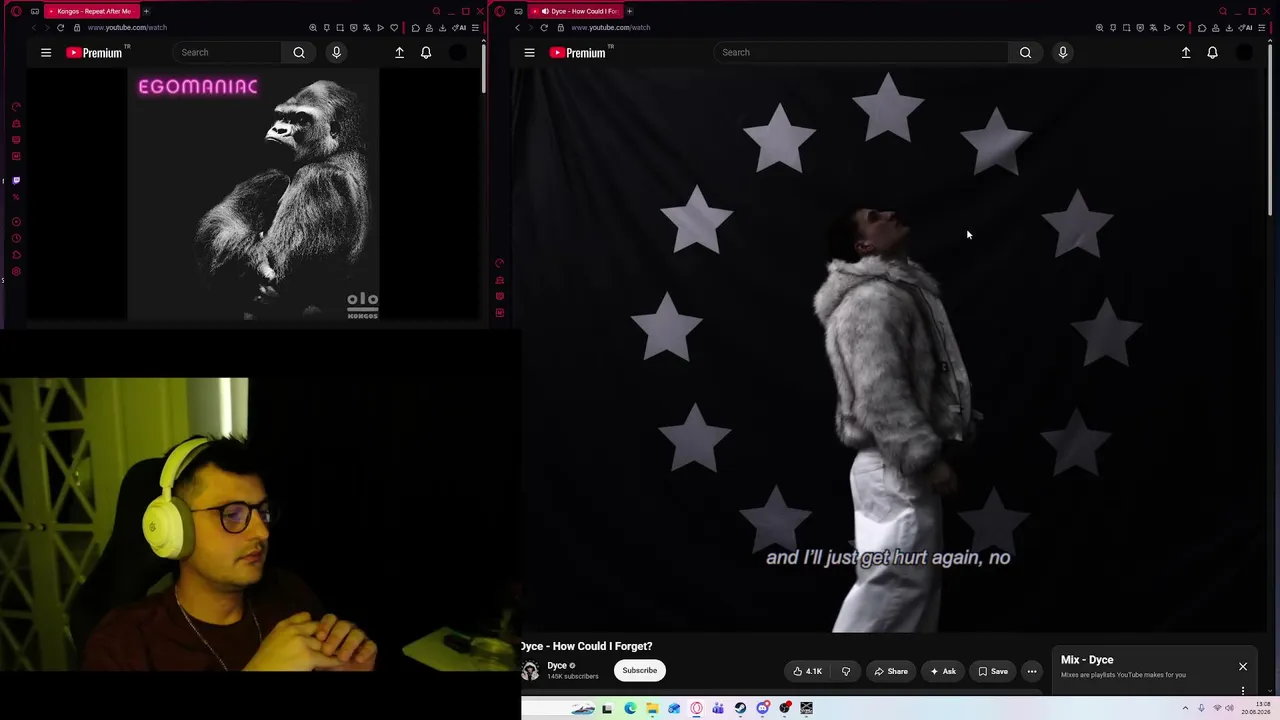Open extensions cube icon in Dyce window

click(x=1202, y=27)
